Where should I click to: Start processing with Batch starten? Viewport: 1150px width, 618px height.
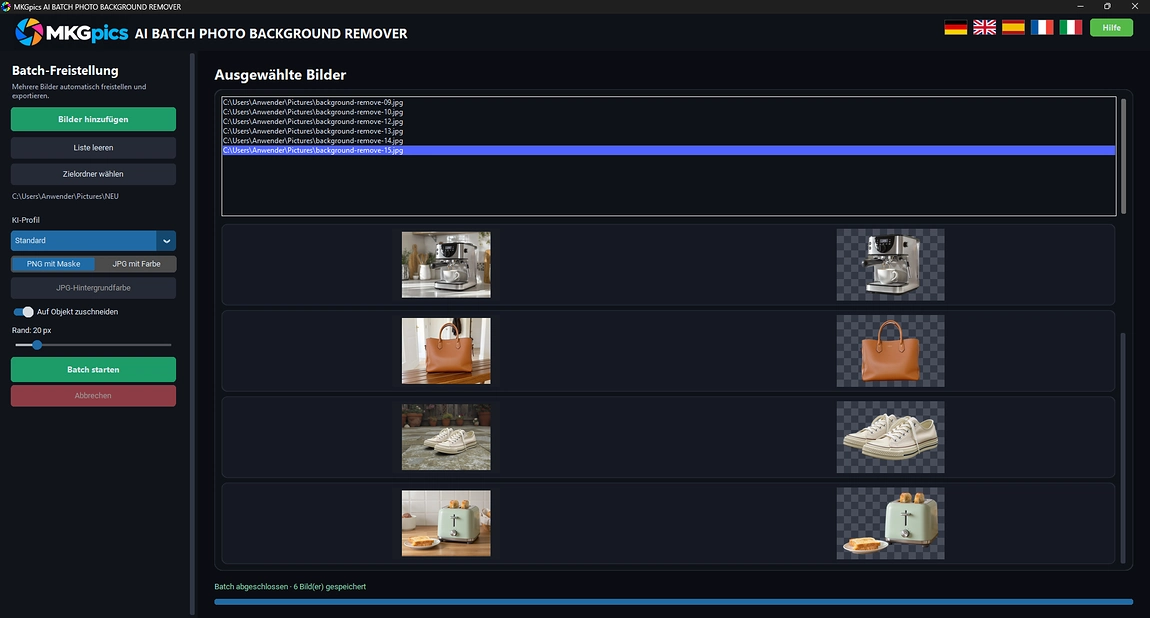(x=93, y=369)
